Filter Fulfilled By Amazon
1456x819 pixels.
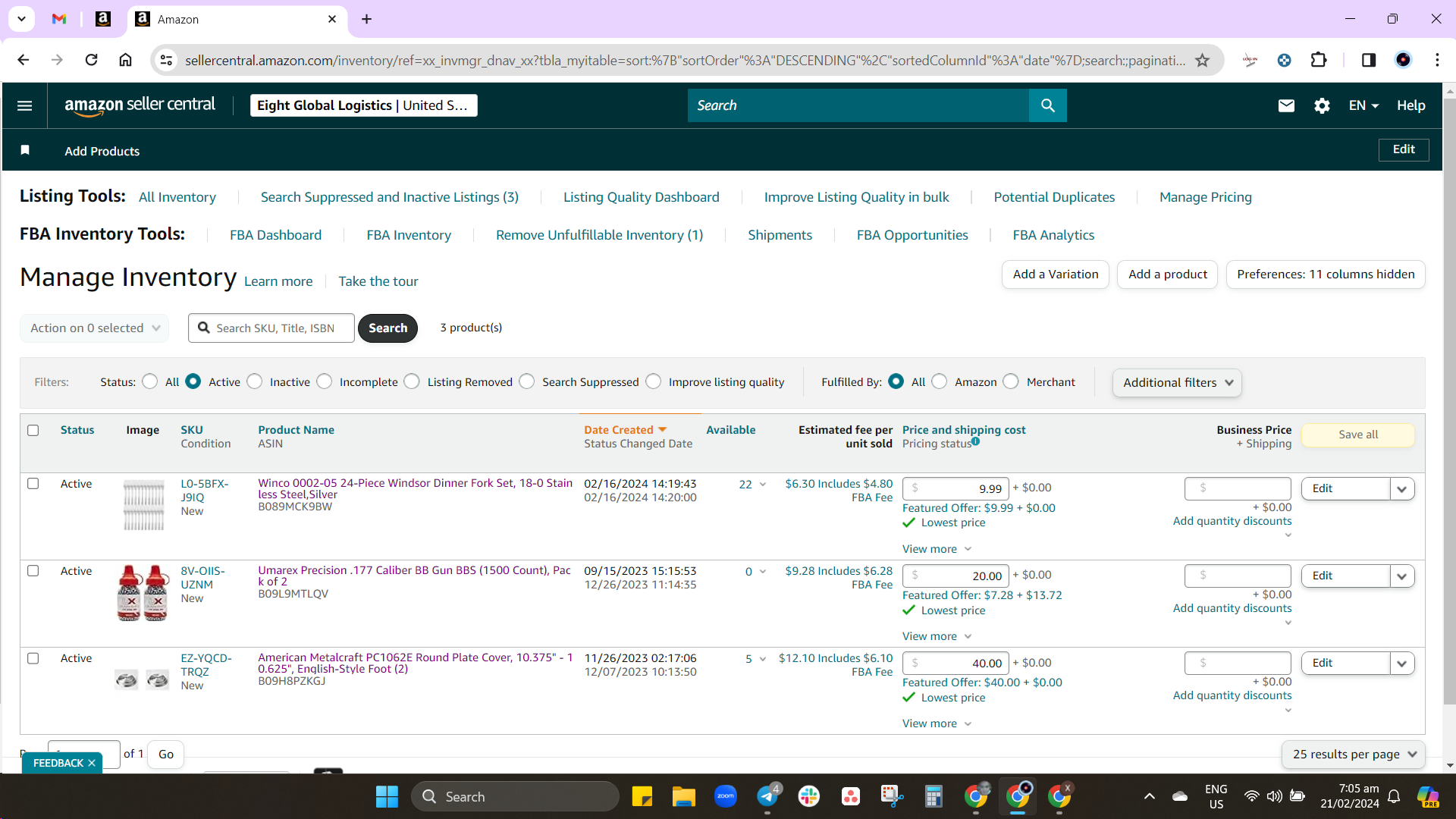point(940,381)
